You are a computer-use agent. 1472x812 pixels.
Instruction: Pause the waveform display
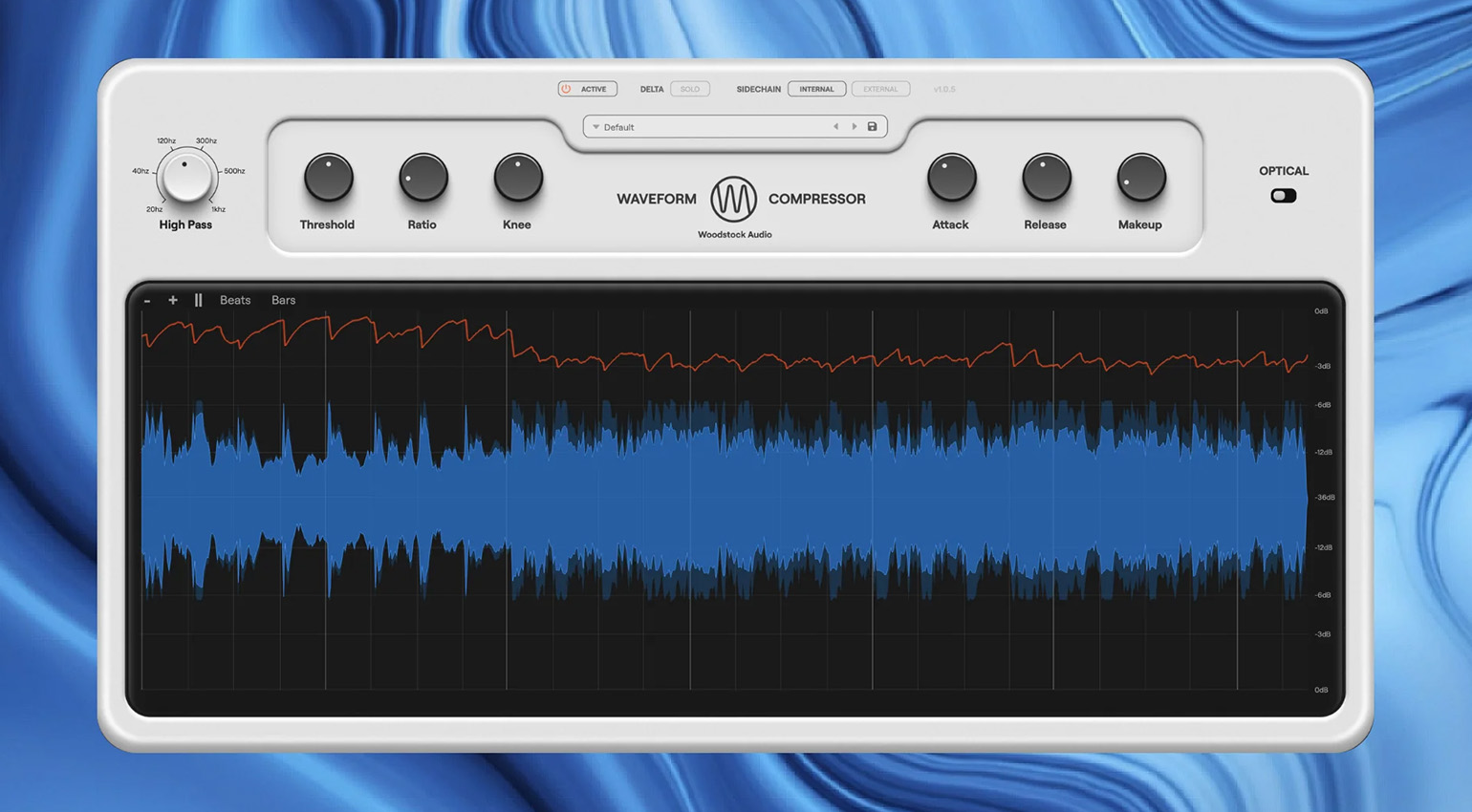198,300
